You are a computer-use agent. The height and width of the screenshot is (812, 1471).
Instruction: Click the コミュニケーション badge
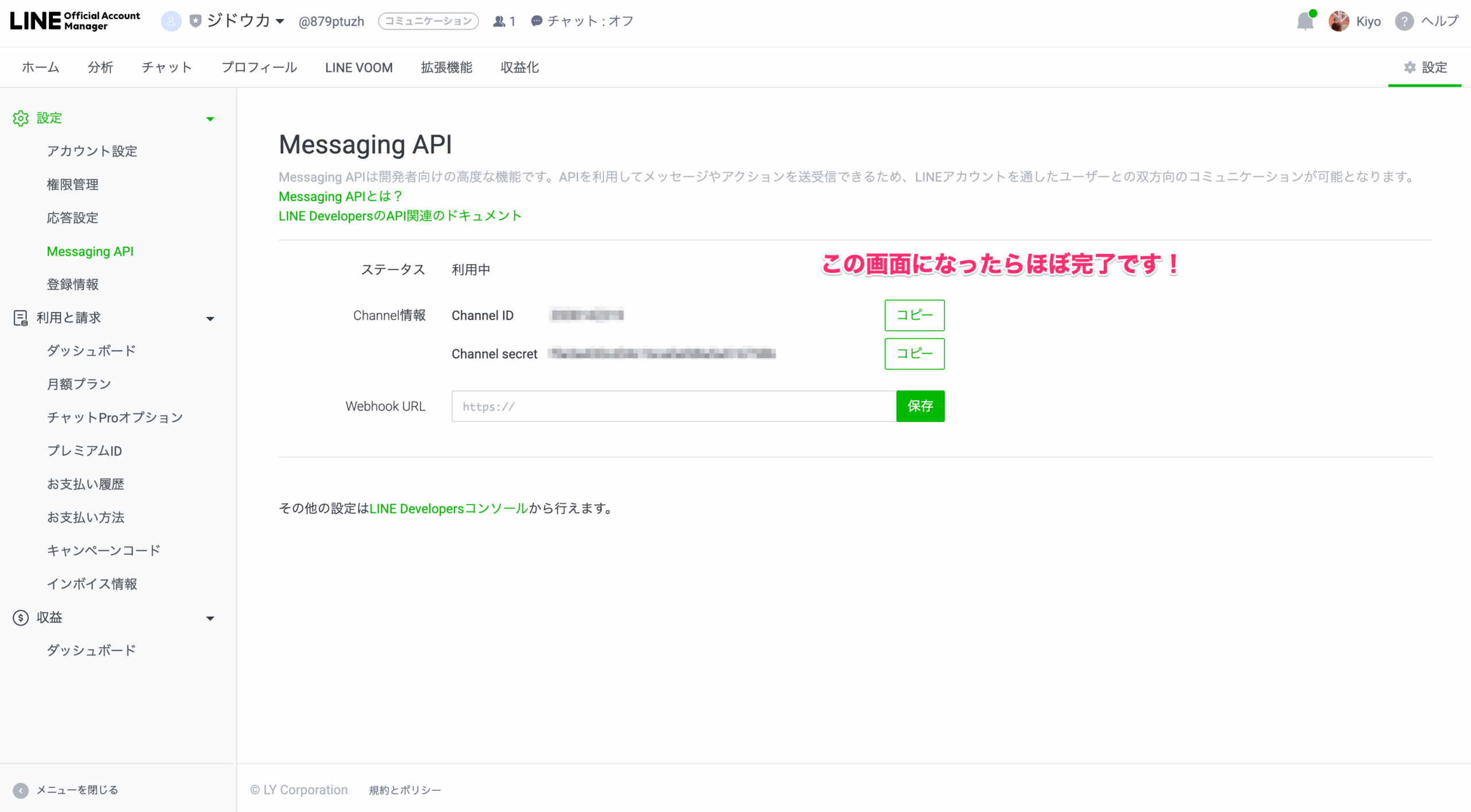tap(428, 21)
